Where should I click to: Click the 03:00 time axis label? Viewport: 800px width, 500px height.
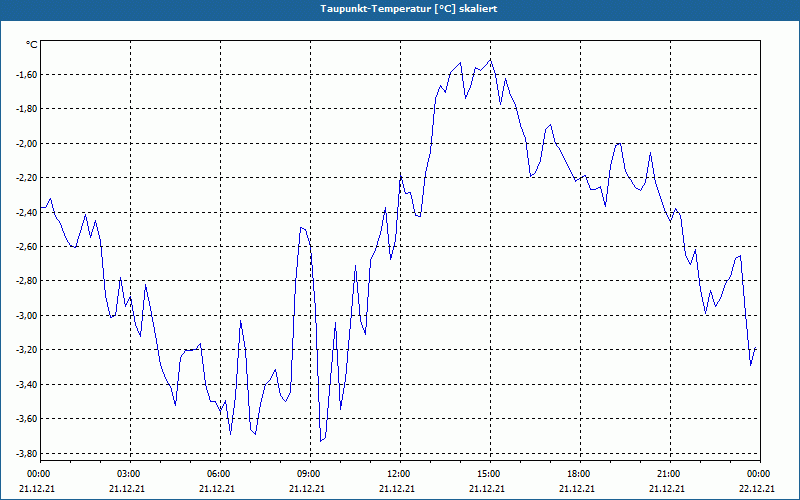point(131,474)
